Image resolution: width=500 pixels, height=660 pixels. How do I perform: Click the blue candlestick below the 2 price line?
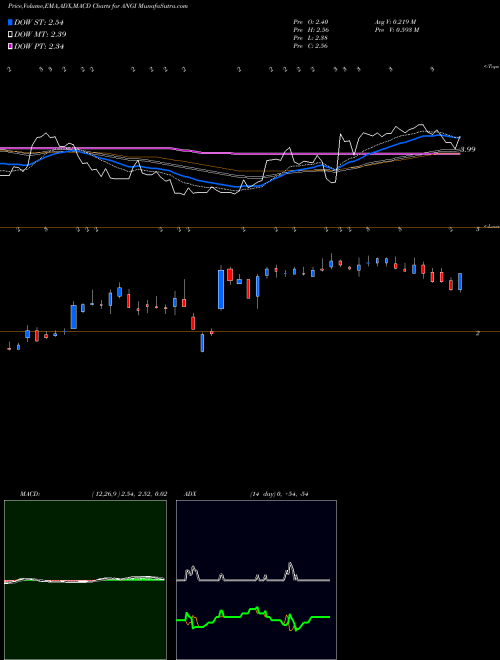[x=202, y=342]
